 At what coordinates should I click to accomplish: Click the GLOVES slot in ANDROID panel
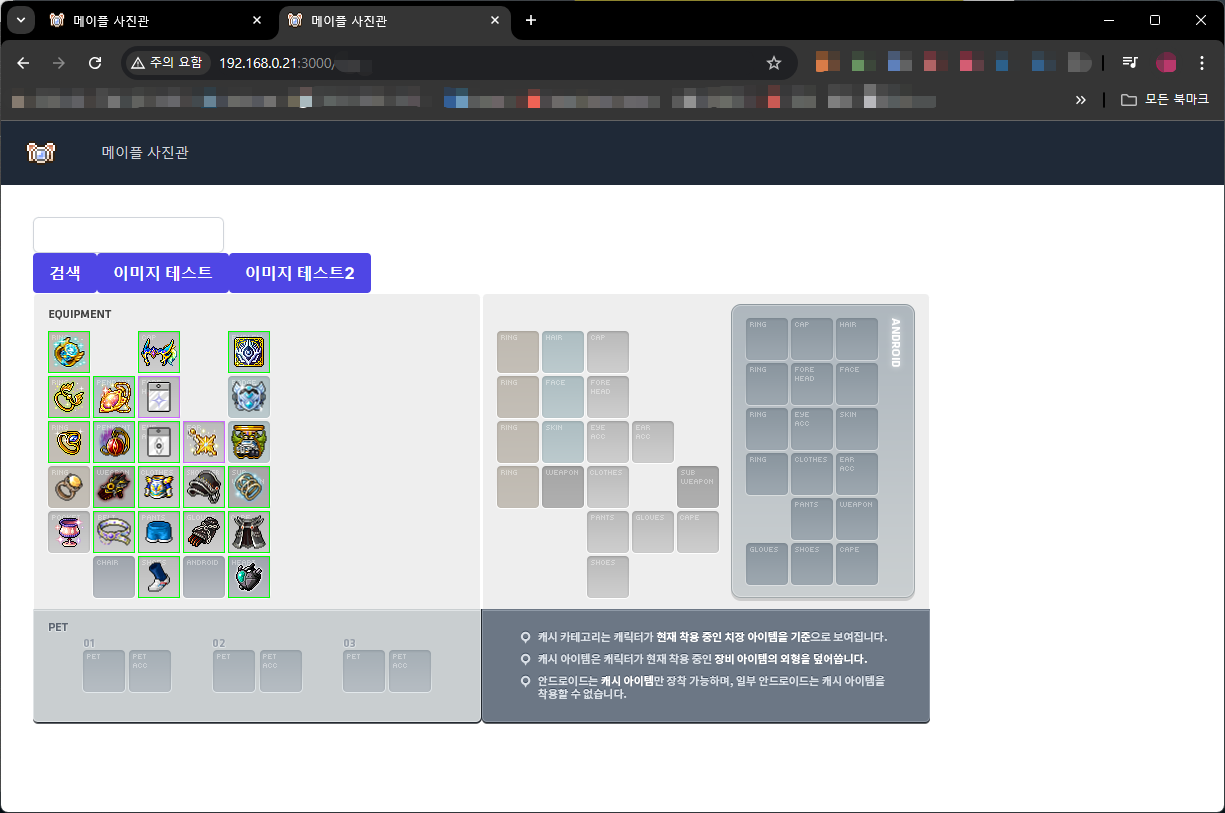click(767, 564)
